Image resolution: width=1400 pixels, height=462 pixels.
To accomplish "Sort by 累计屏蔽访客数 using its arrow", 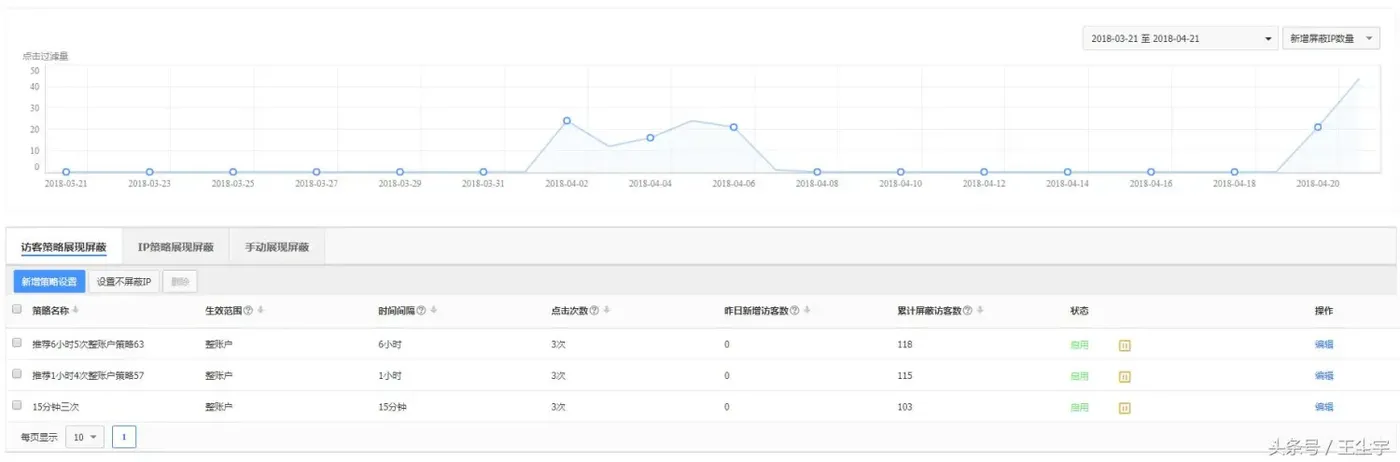I will 981,311.
